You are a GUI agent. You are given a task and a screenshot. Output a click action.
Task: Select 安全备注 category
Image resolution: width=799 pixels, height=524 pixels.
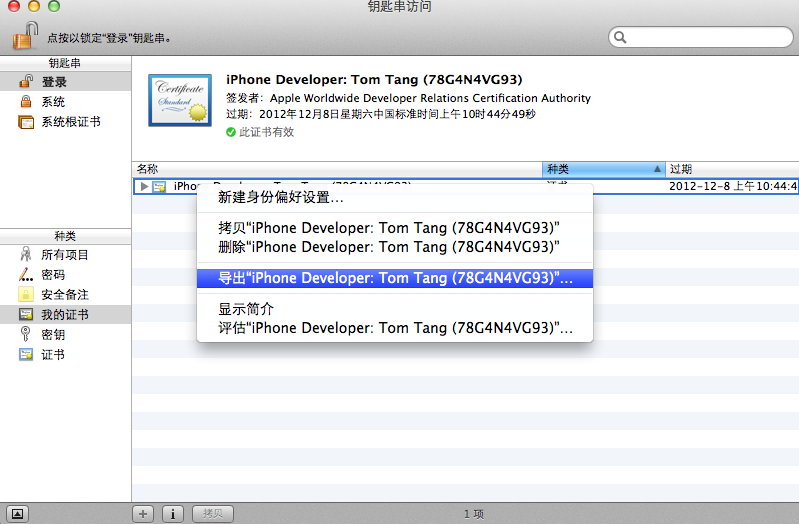click(x=65, y=294)
